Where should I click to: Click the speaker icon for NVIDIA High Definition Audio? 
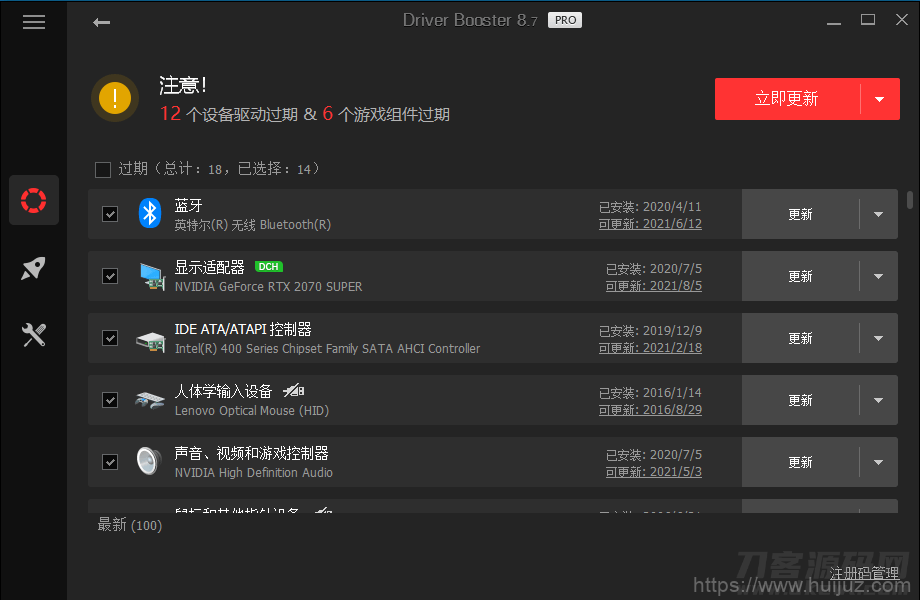click(x=149, y=461)
